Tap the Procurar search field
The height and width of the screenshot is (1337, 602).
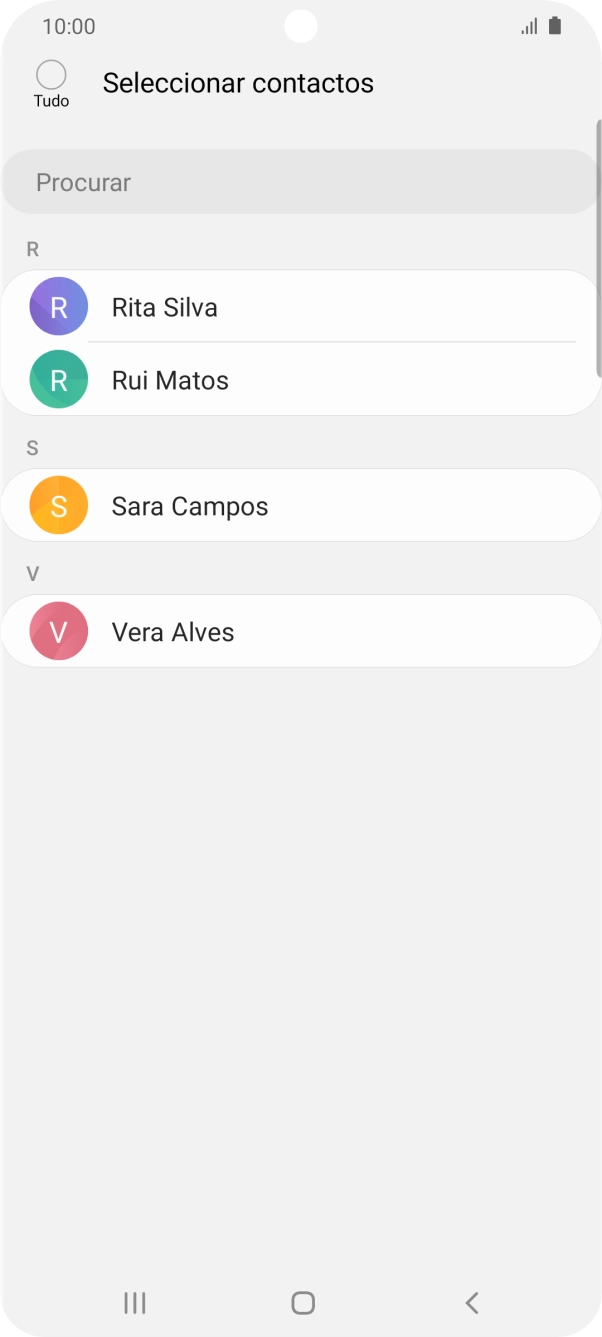300,181
